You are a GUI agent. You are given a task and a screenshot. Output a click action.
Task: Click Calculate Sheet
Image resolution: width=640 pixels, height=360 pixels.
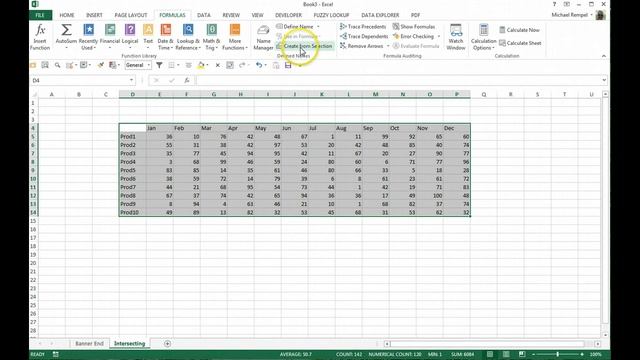tap(520, 43)
